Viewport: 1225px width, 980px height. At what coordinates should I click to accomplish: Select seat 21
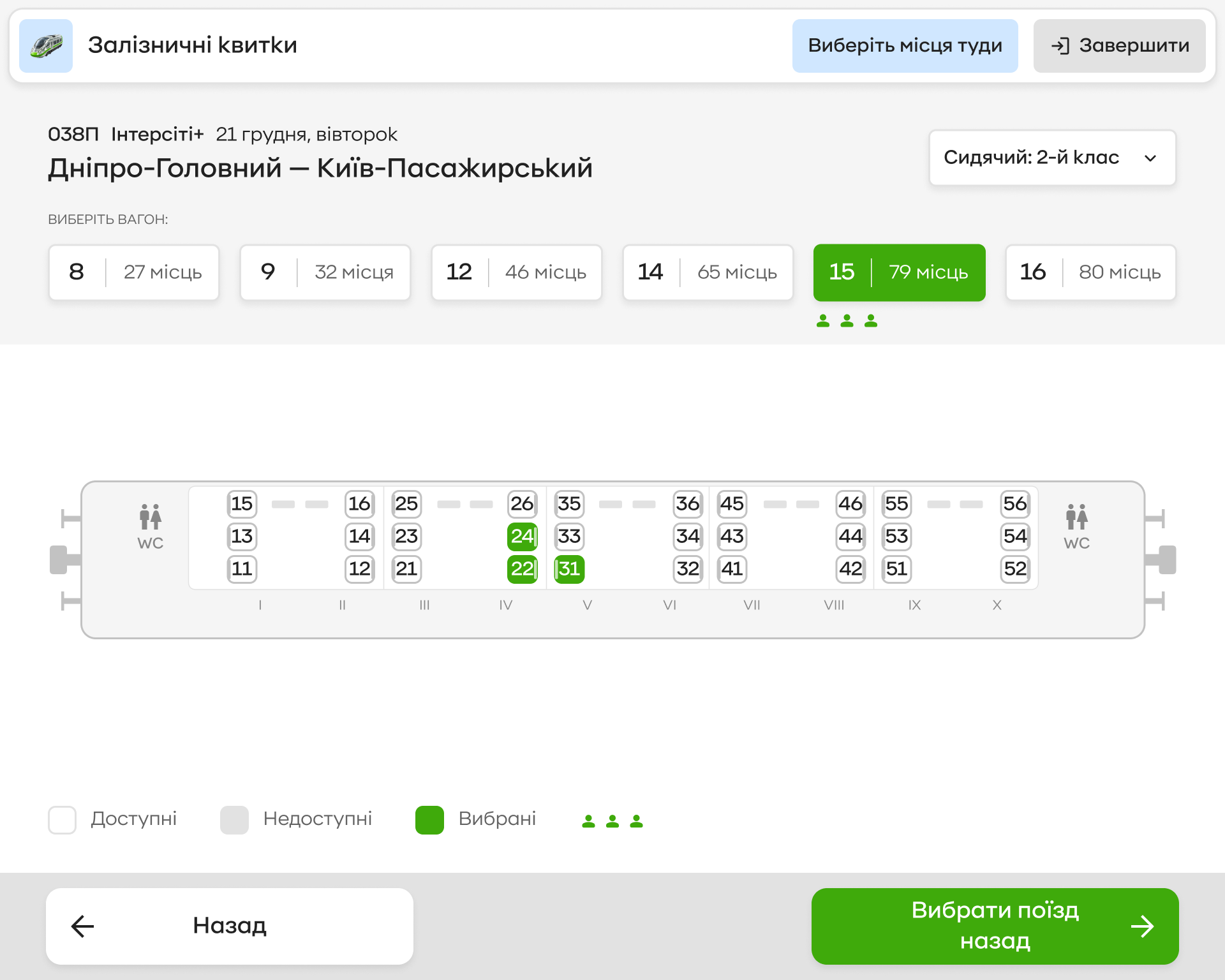pos(406,569)
